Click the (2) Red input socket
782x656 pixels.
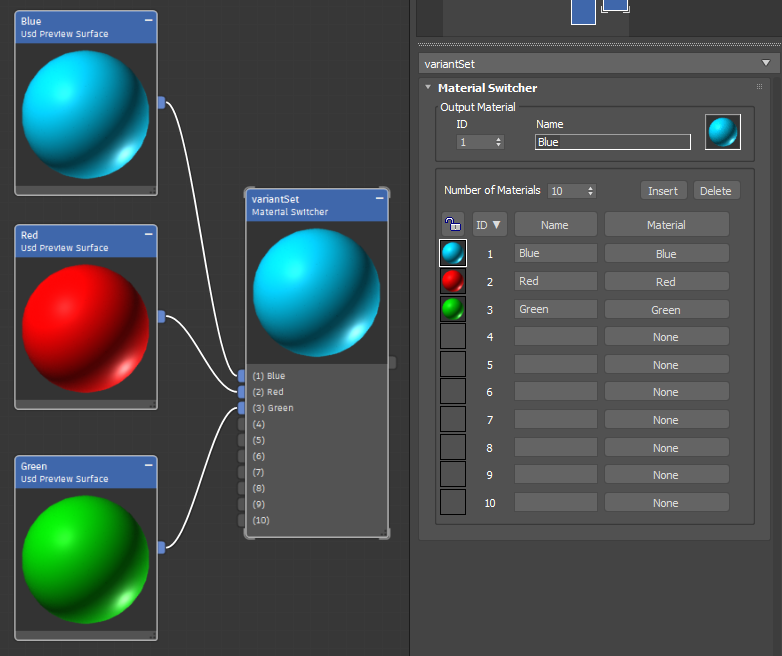[x=241, y=392]
